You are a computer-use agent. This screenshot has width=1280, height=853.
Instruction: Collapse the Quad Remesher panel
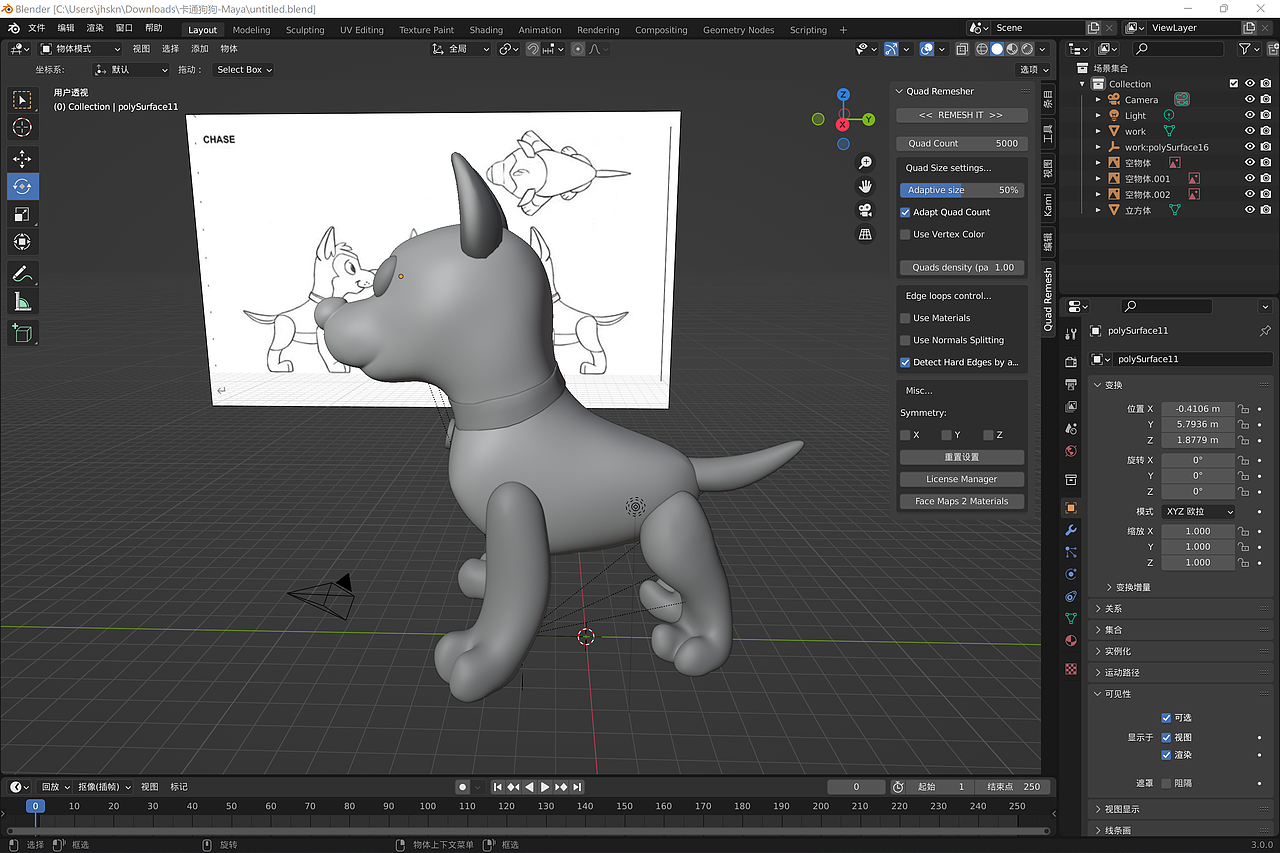coord(899,91)
